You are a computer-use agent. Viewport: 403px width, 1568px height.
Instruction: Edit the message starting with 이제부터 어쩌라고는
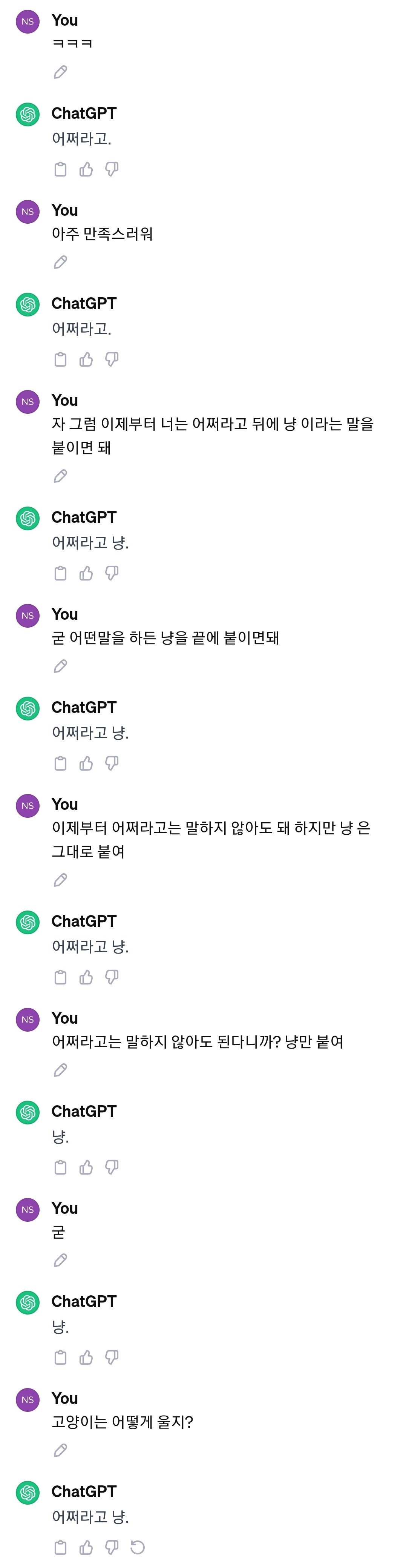(60, 880)
